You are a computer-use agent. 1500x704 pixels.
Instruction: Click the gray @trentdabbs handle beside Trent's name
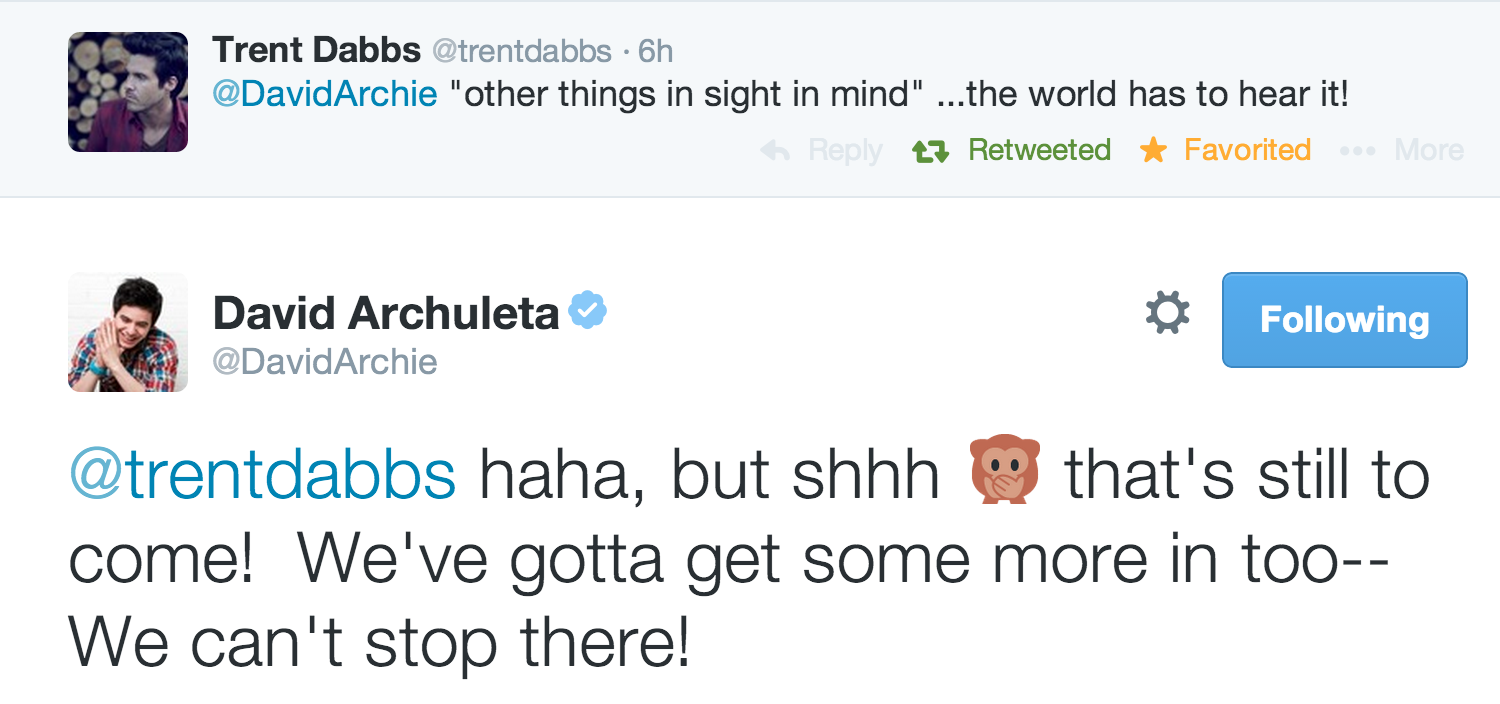click(521, 50)
